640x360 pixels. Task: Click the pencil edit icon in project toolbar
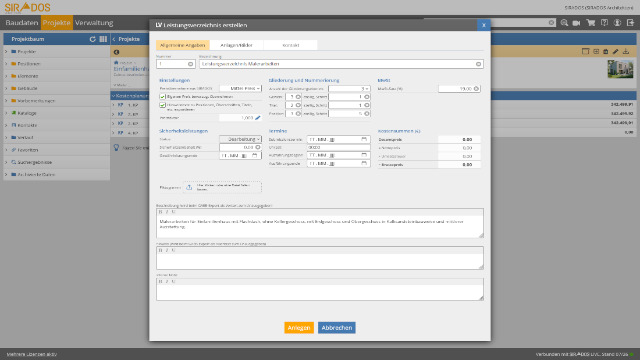coord(616,51)
